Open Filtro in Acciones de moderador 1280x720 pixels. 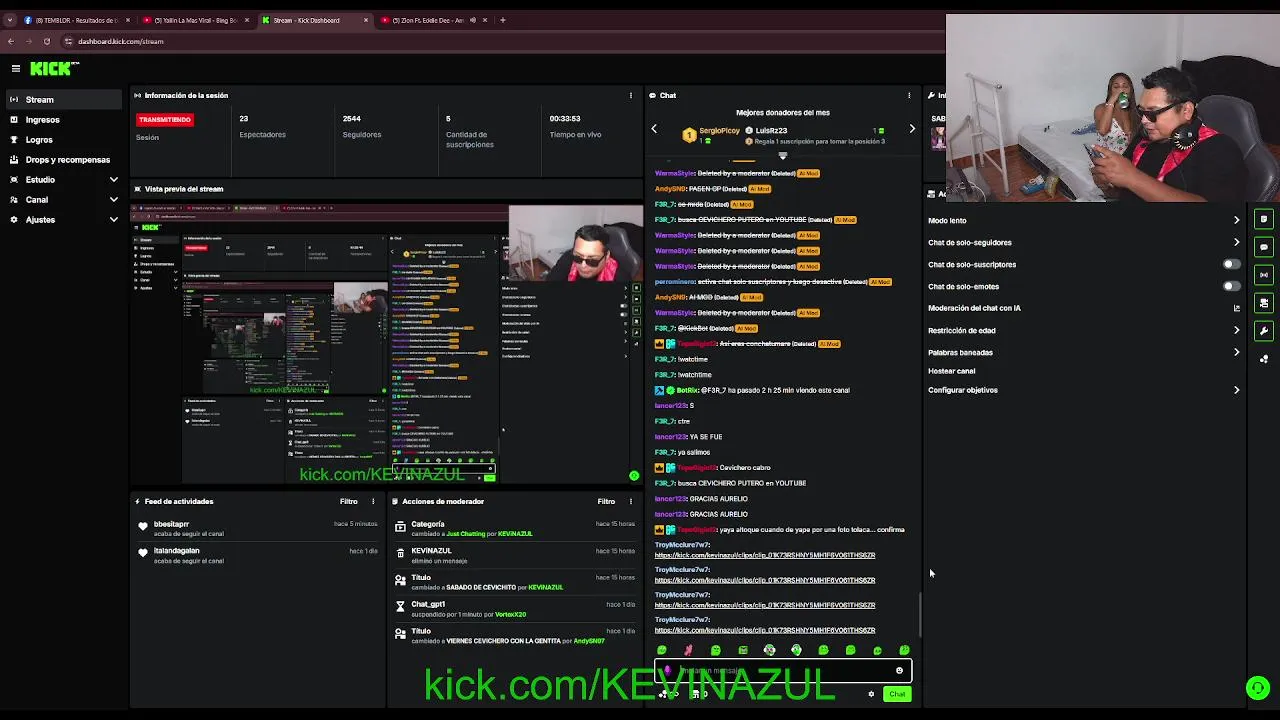(606, 502)
